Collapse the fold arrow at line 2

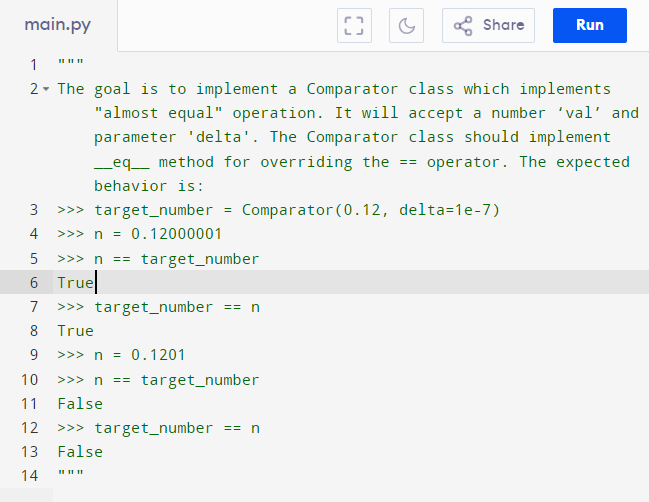pos(46,89)
